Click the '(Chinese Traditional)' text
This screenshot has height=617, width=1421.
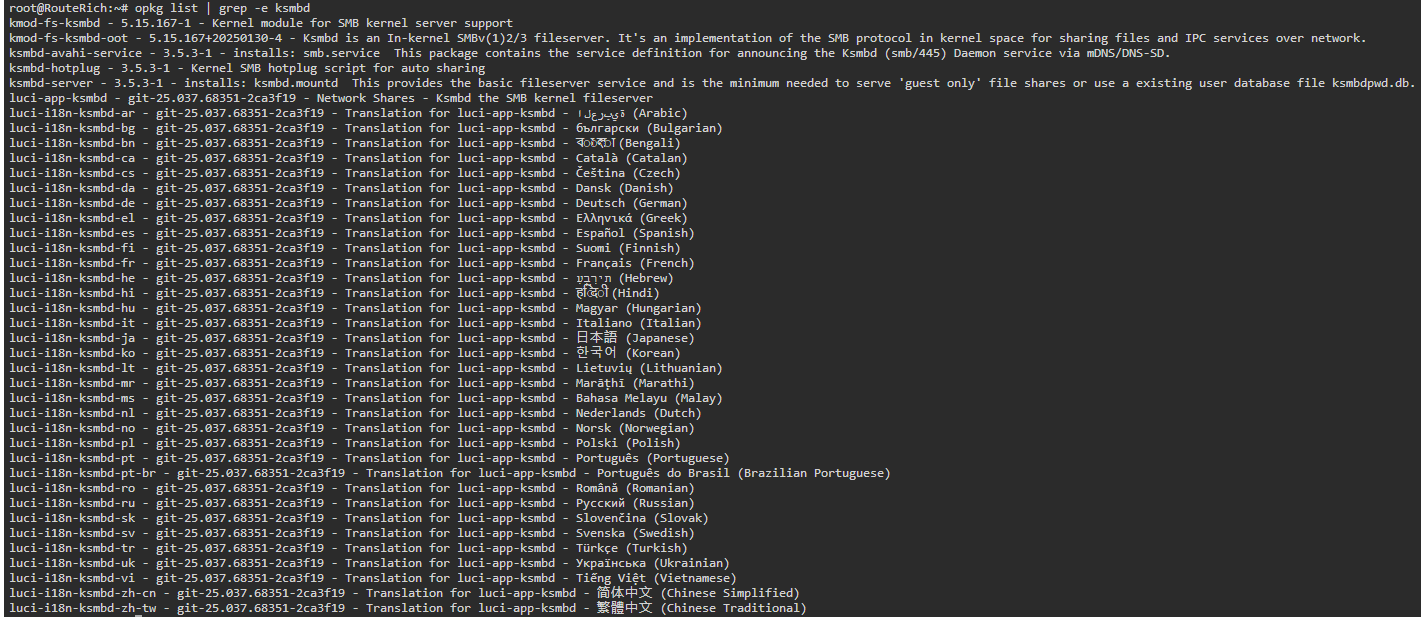734,608
